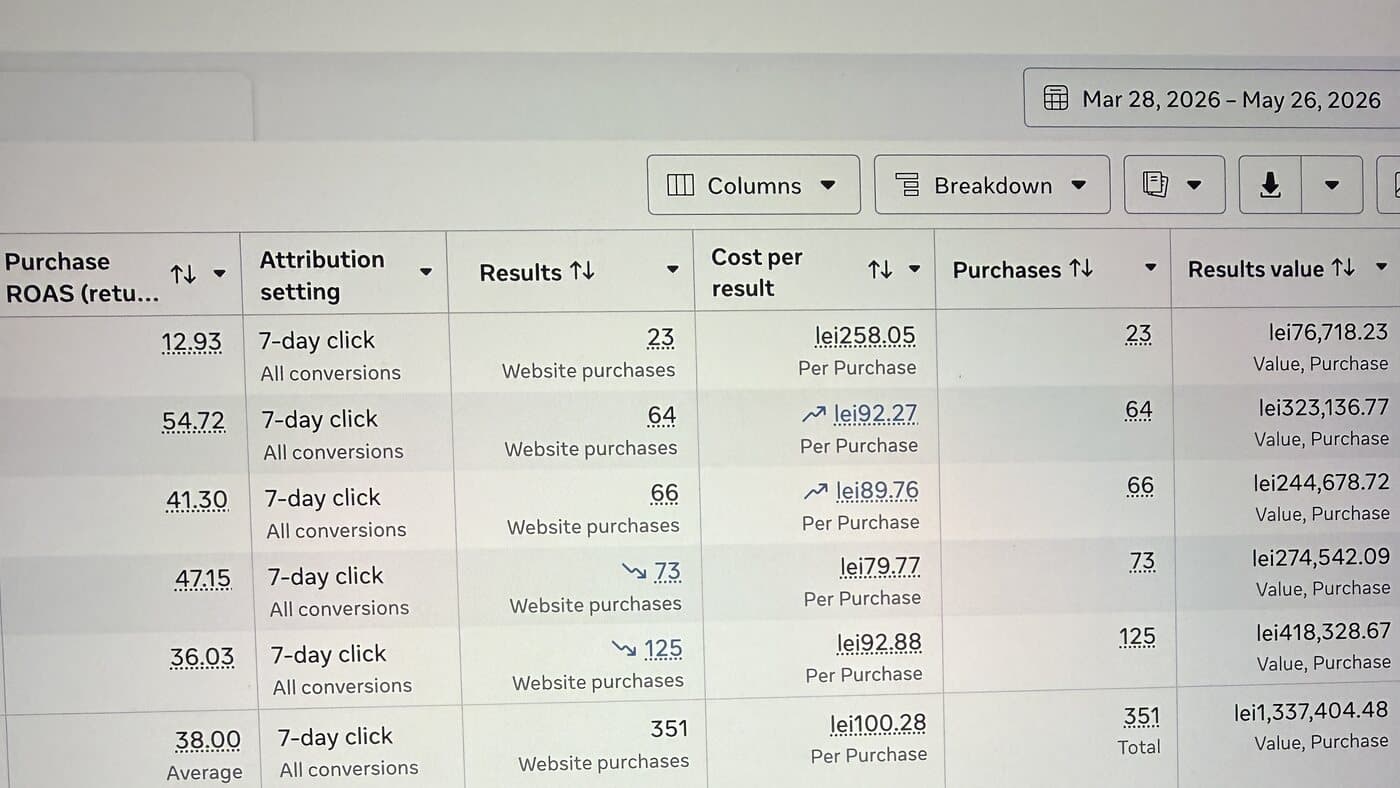
Task: Click results value lei418,328.67
Action: coord(1323,632)
